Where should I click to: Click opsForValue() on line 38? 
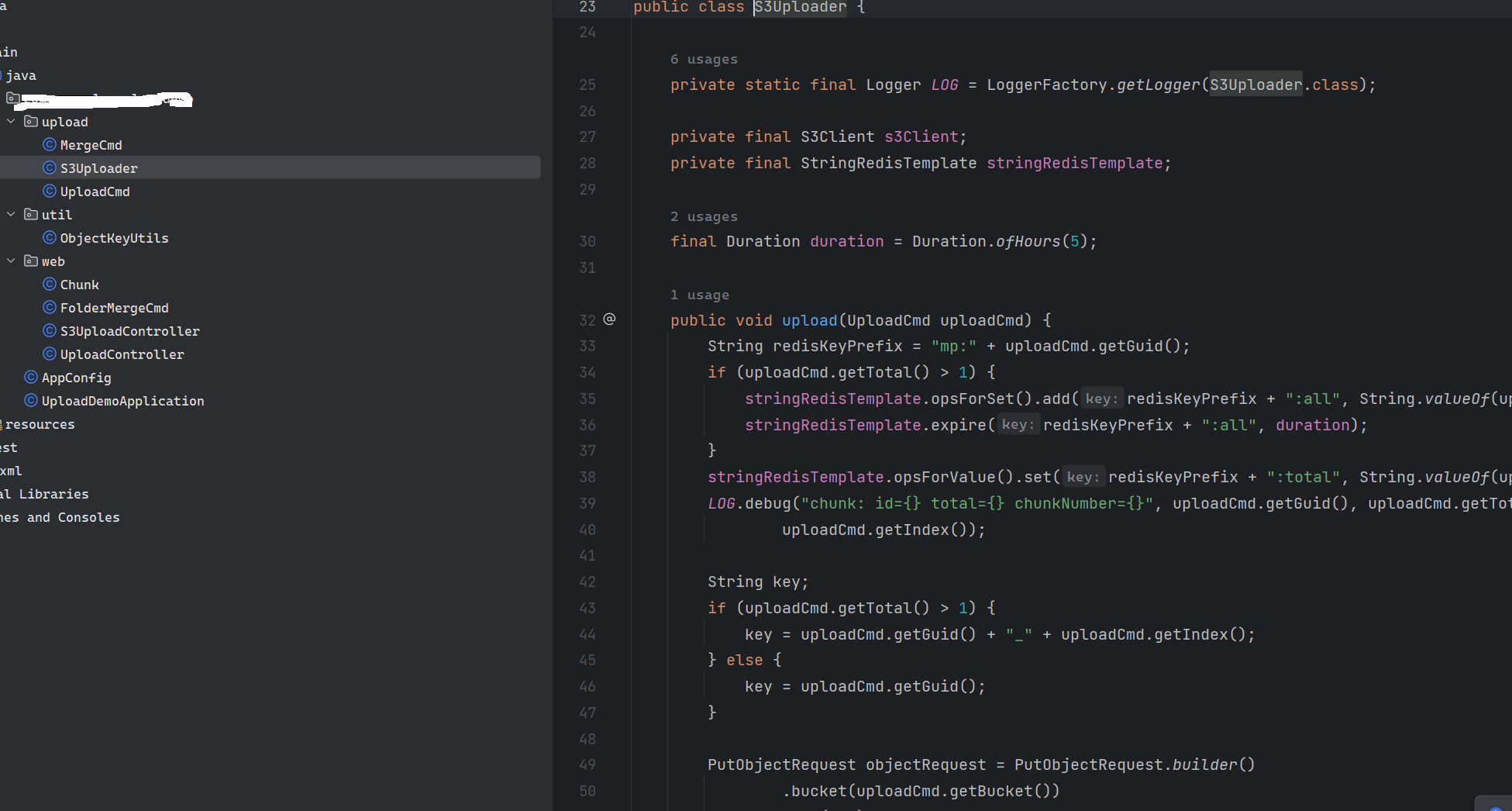pos(954,478)
